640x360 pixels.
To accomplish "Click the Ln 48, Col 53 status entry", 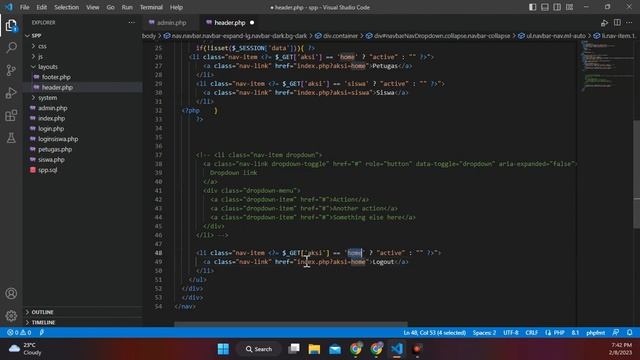I will (434, 333).
